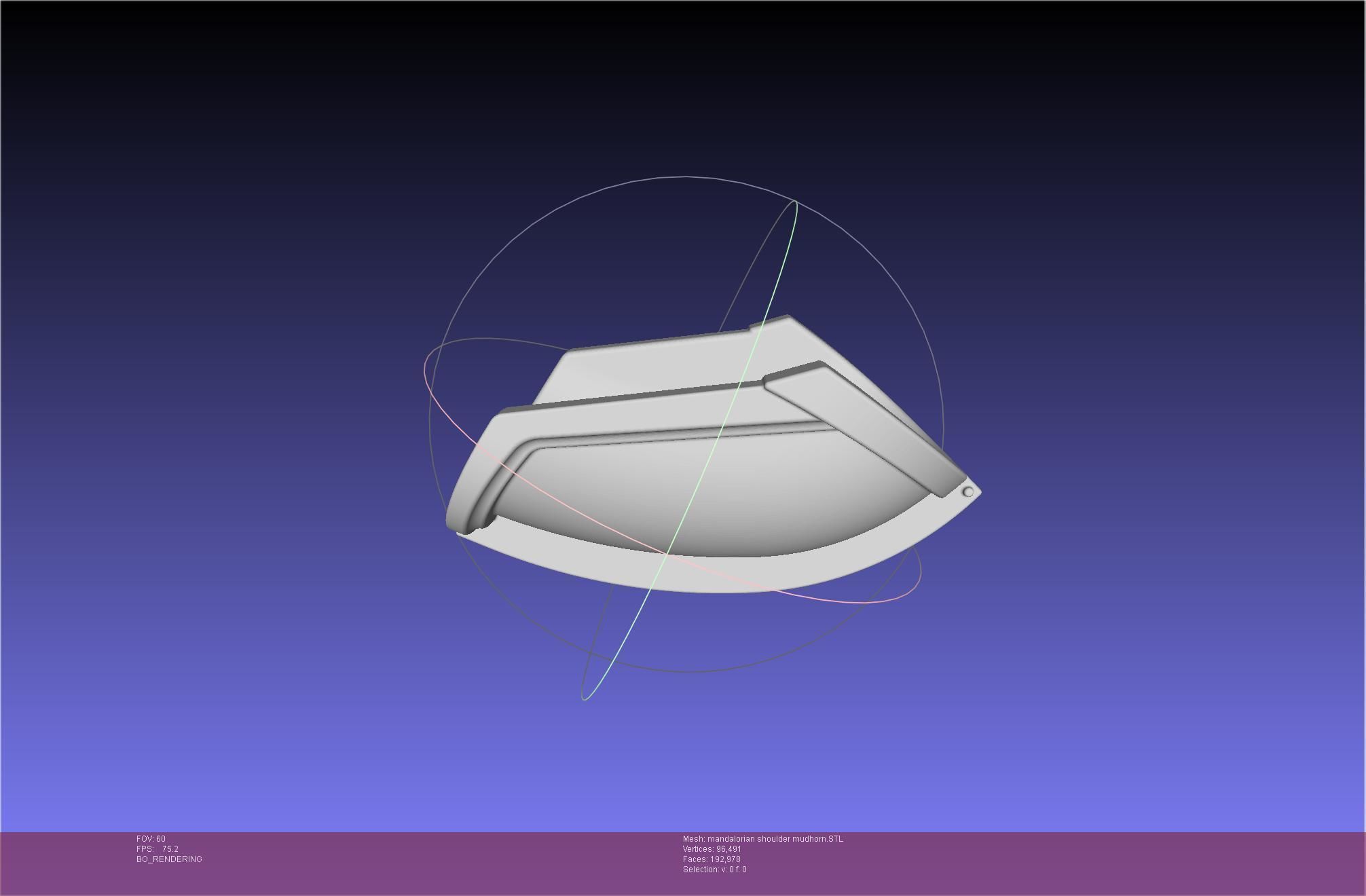Click the Vertices: 96,491 count

[x=712, y=849]
